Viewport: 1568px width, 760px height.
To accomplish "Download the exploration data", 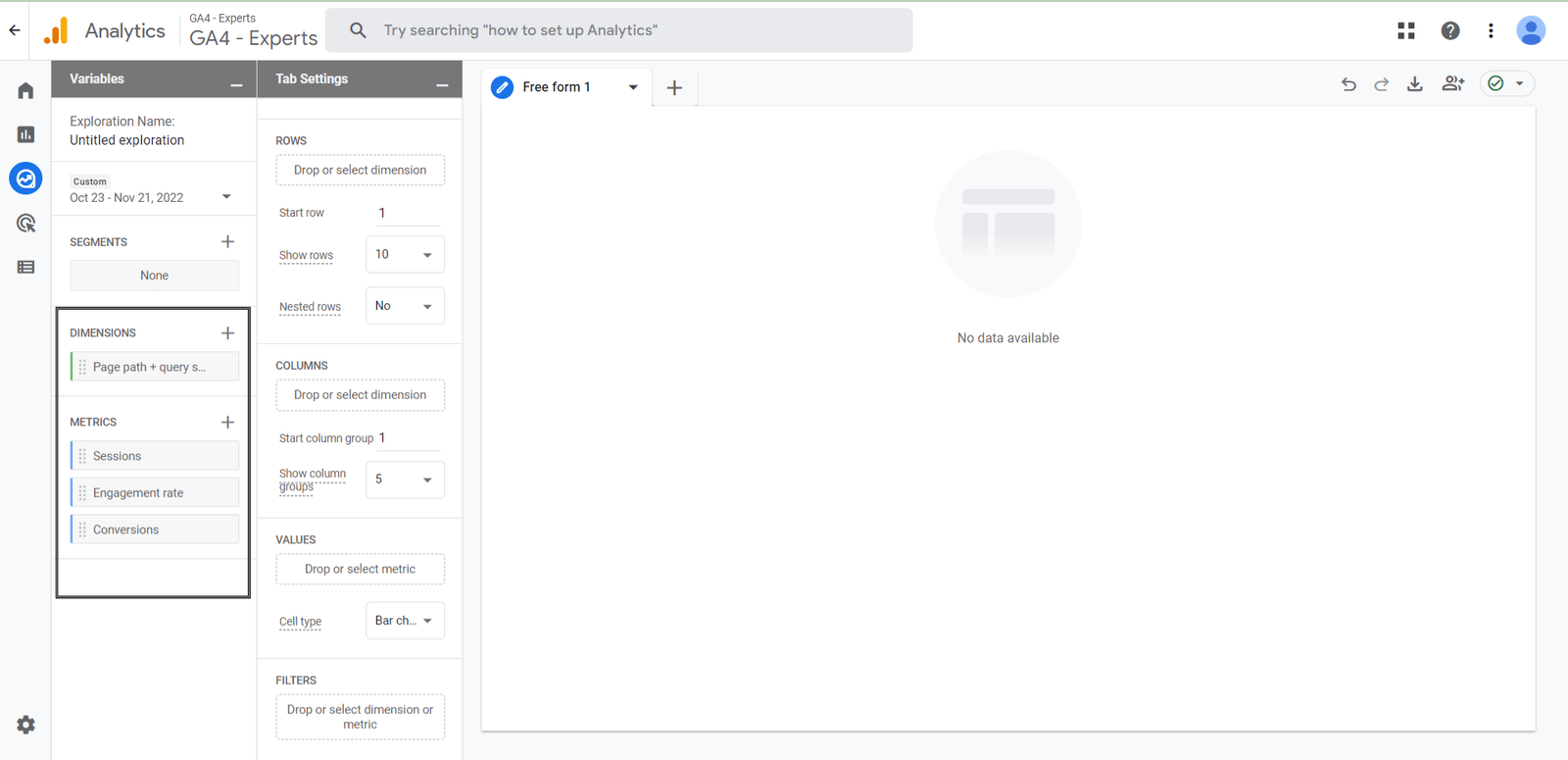I will (1414, 84).
